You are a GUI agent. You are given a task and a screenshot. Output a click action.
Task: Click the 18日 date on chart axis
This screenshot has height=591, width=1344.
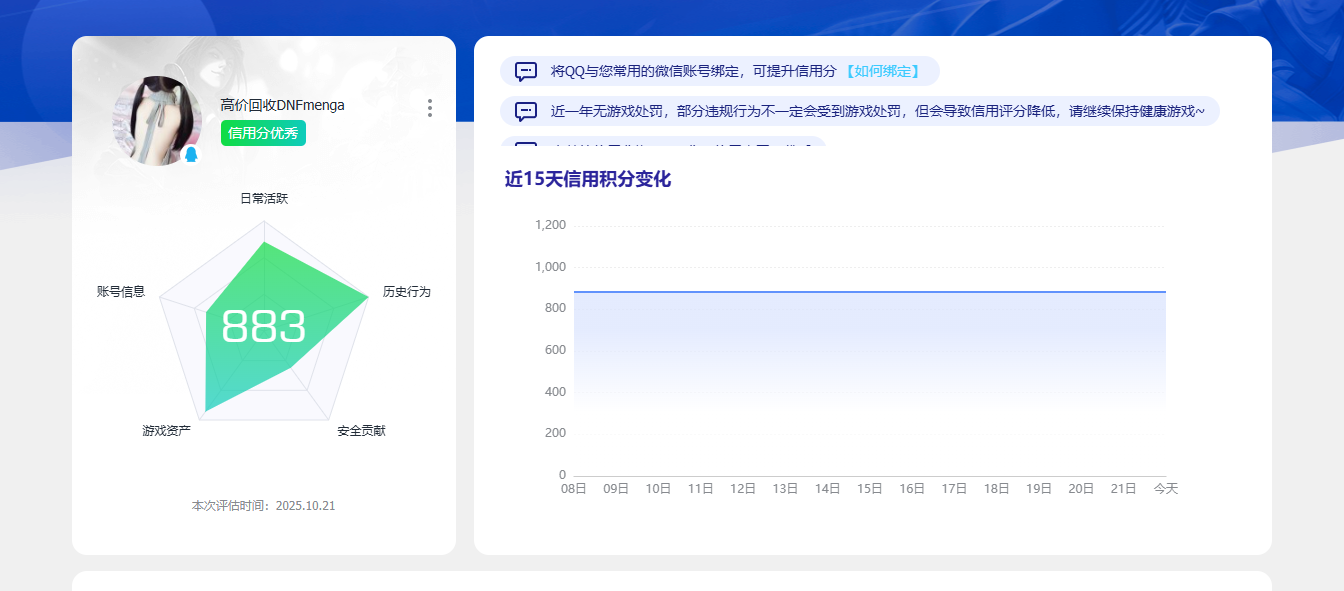point(997,489)
